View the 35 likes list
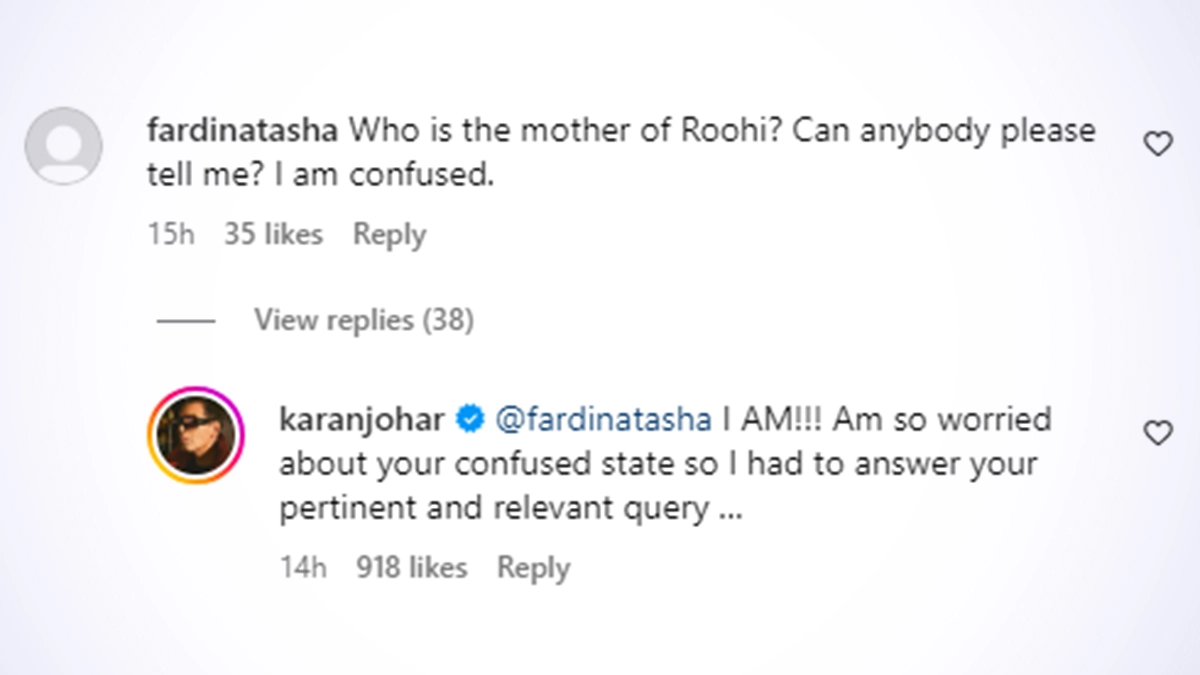 click(x=273, y=235)
